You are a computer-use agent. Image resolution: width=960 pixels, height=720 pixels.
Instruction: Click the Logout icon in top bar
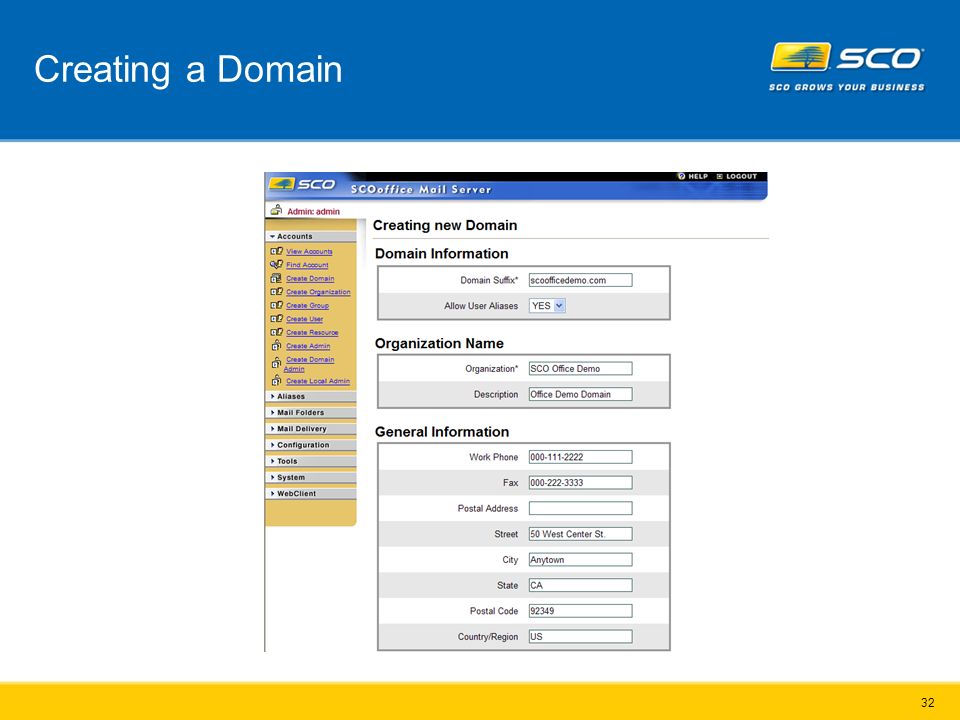pyautogui.click(x=720, y=176)
